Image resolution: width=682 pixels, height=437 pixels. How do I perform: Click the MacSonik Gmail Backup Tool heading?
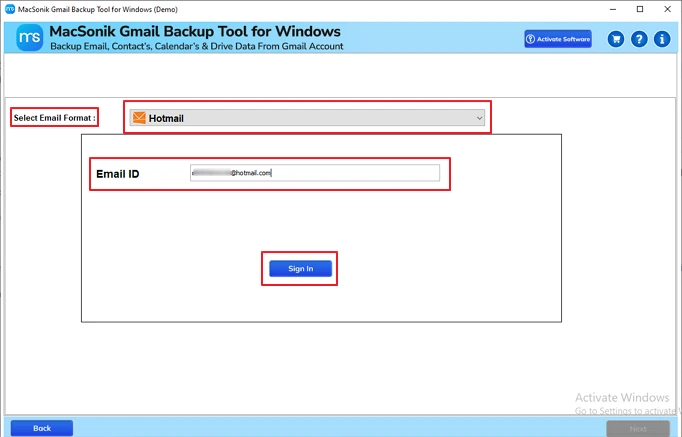pyautogui.click(x=195, y=31)
